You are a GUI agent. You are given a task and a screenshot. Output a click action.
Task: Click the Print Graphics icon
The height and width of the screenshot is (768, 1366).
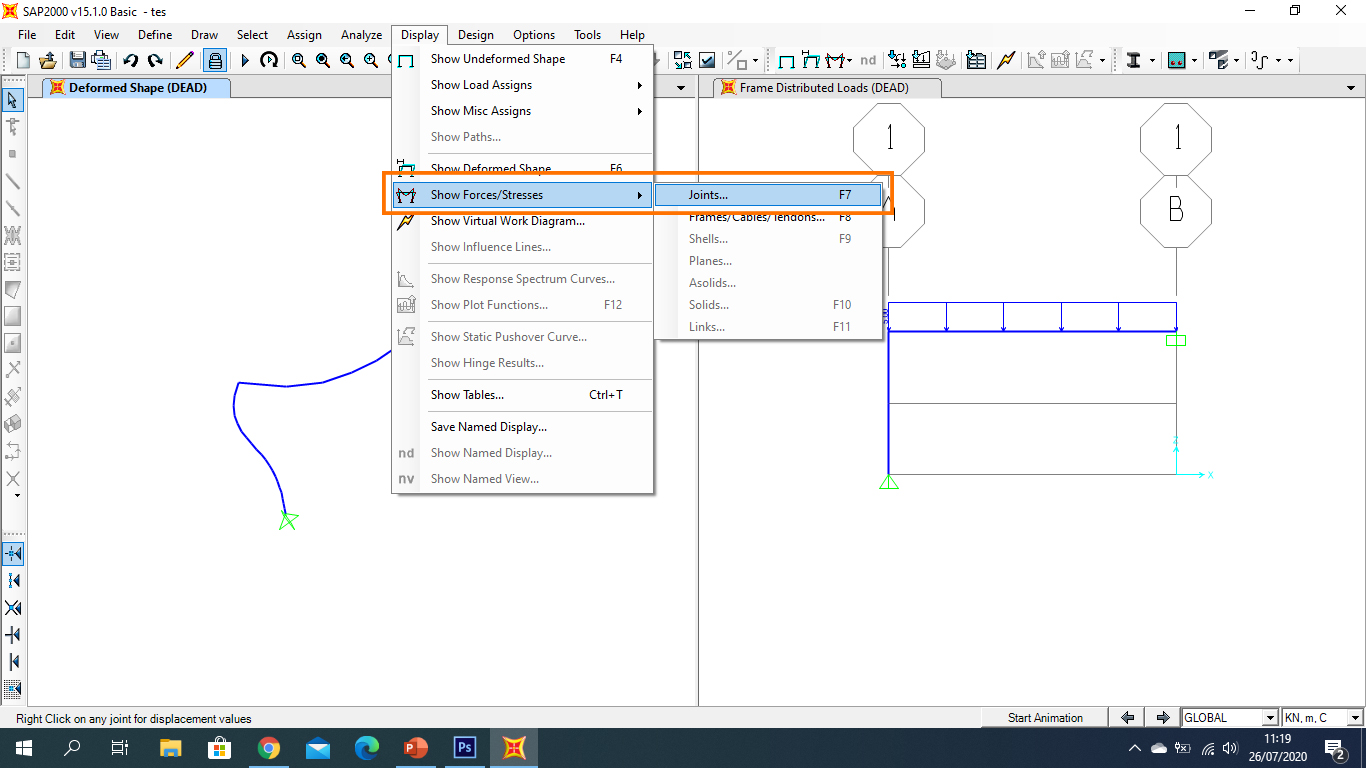point(101,60)
